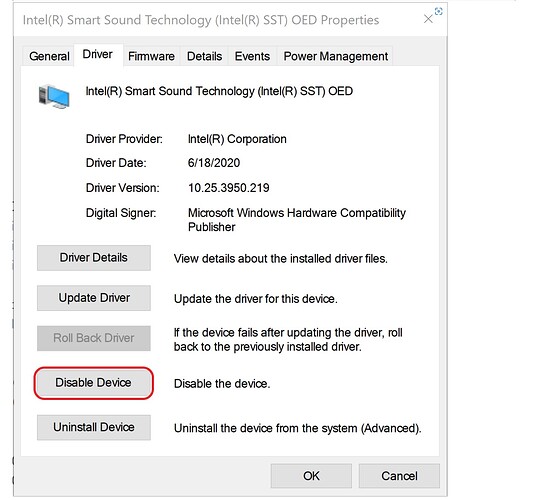Click the Driver Version label
The width and height of the screenshot is (554, 500).
[x=123, y=188]
